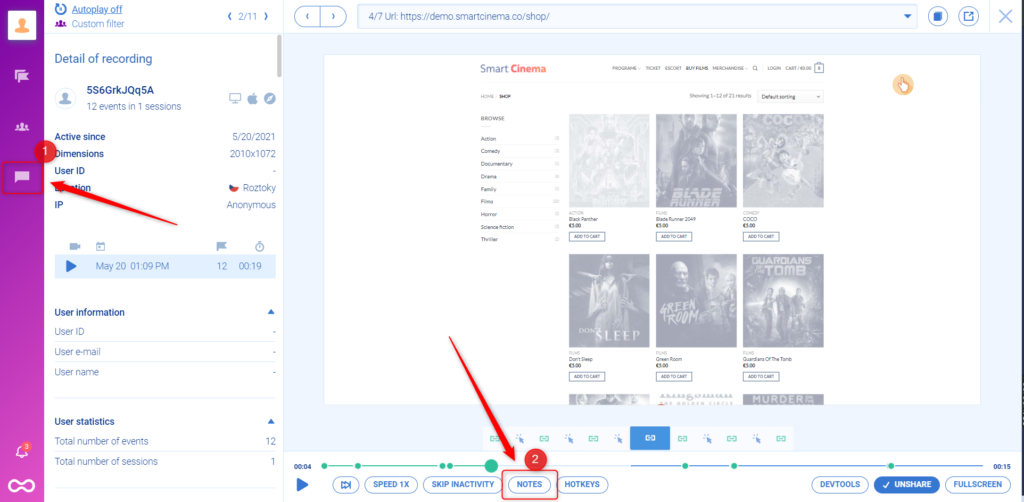1024x502 pixels.
Task: Select the May 20 01:09 PM session
Action: coord(165,266)
